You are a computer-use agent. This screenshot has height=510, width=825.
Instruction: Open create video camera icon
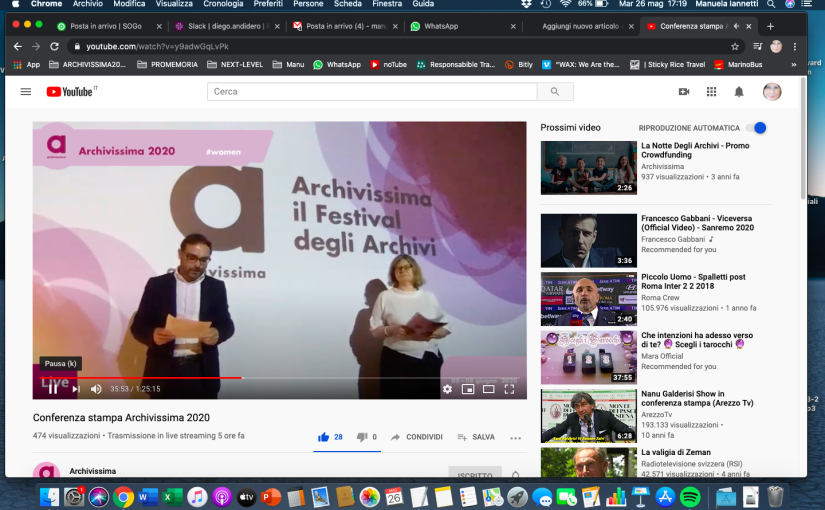click(x=684, y=92)
